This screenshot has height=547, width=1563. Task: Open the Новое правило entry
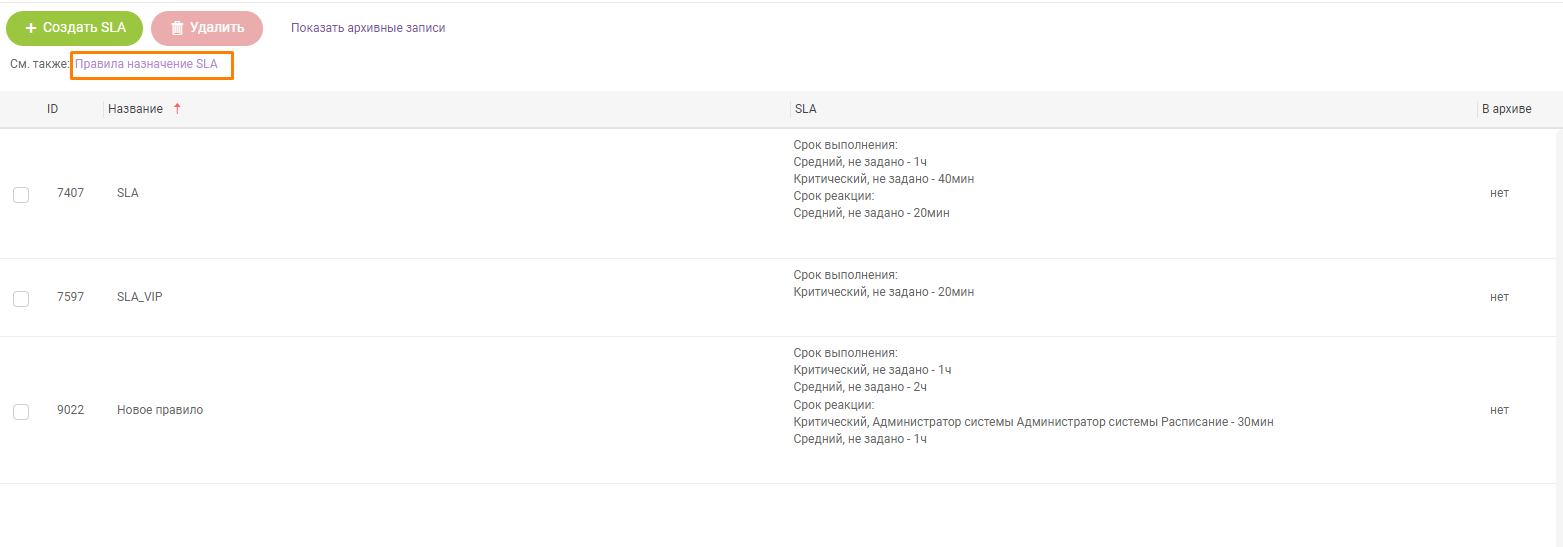160,410
